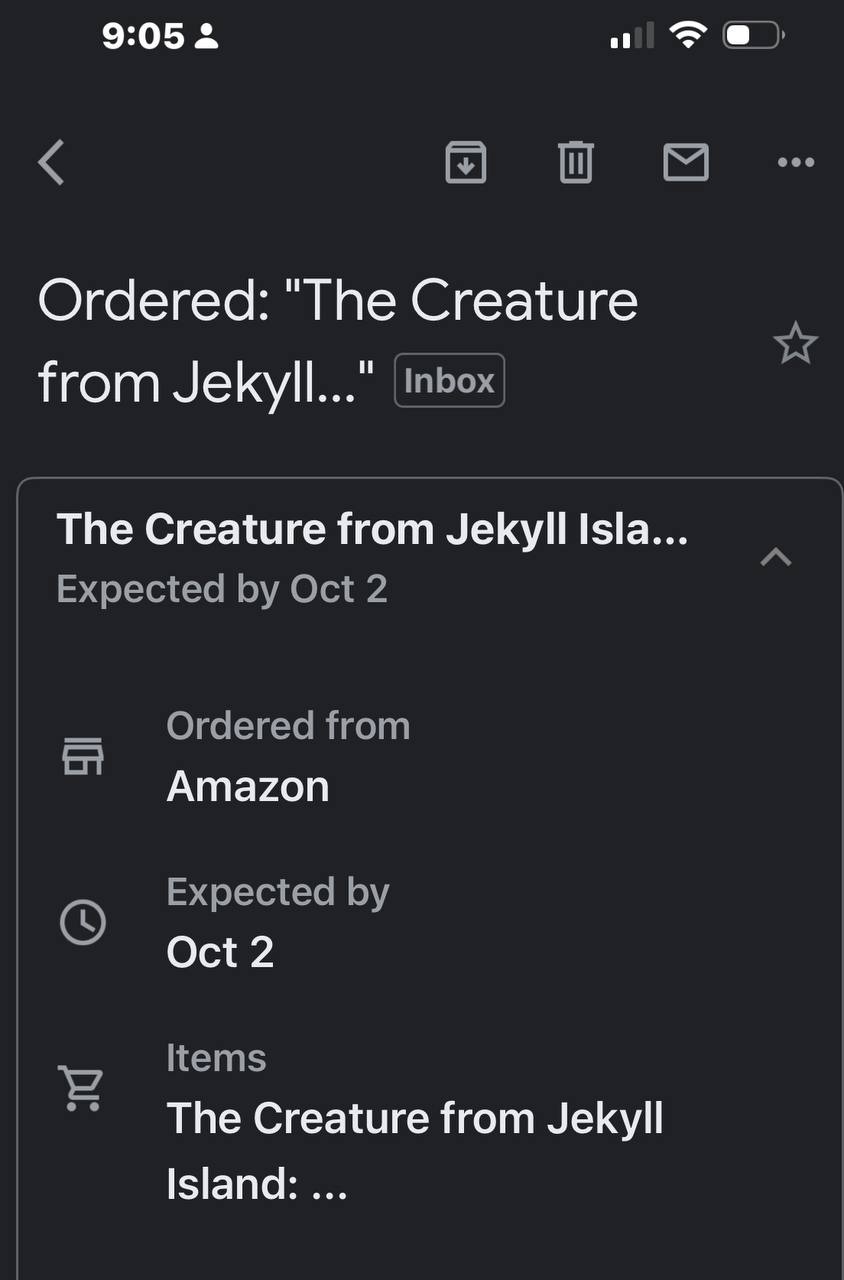The height and width of the screenshot is (1280, 844).
Task: Tap the Wi-Fi status bar icon
Action: [688, 37]
